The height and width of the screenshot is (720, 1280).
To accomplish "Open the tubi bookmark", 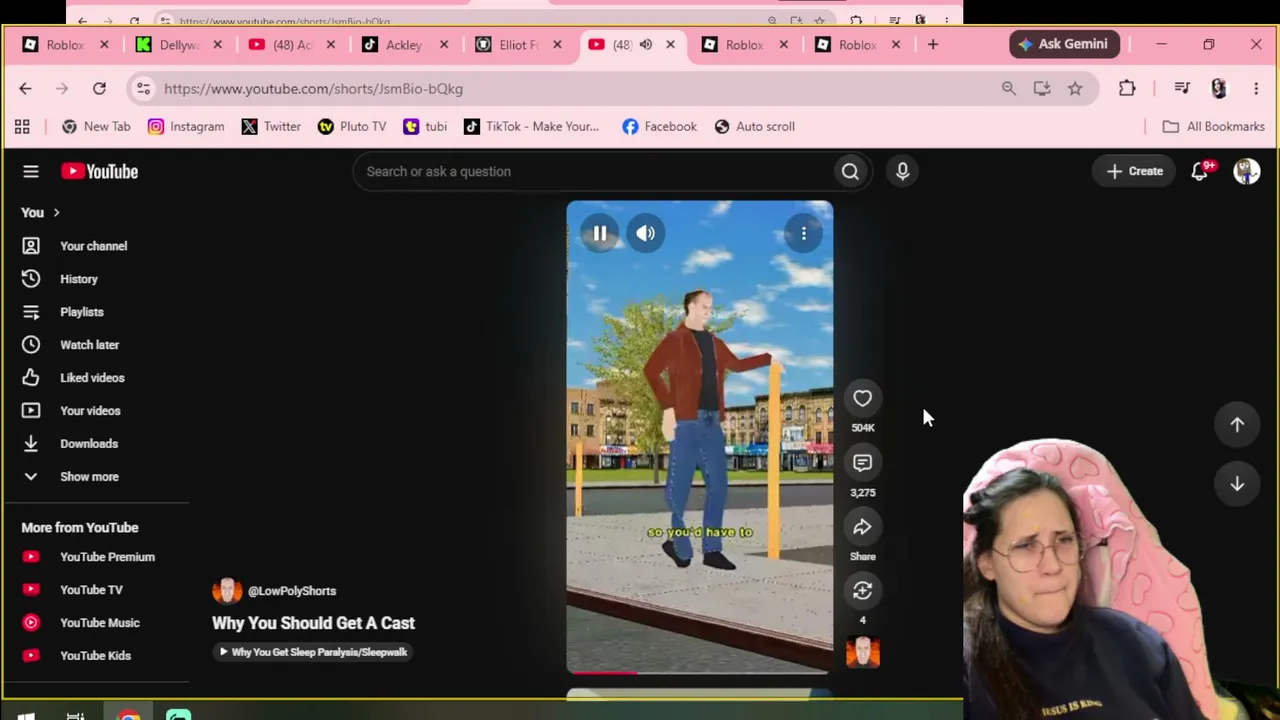I will pos(425,127).
